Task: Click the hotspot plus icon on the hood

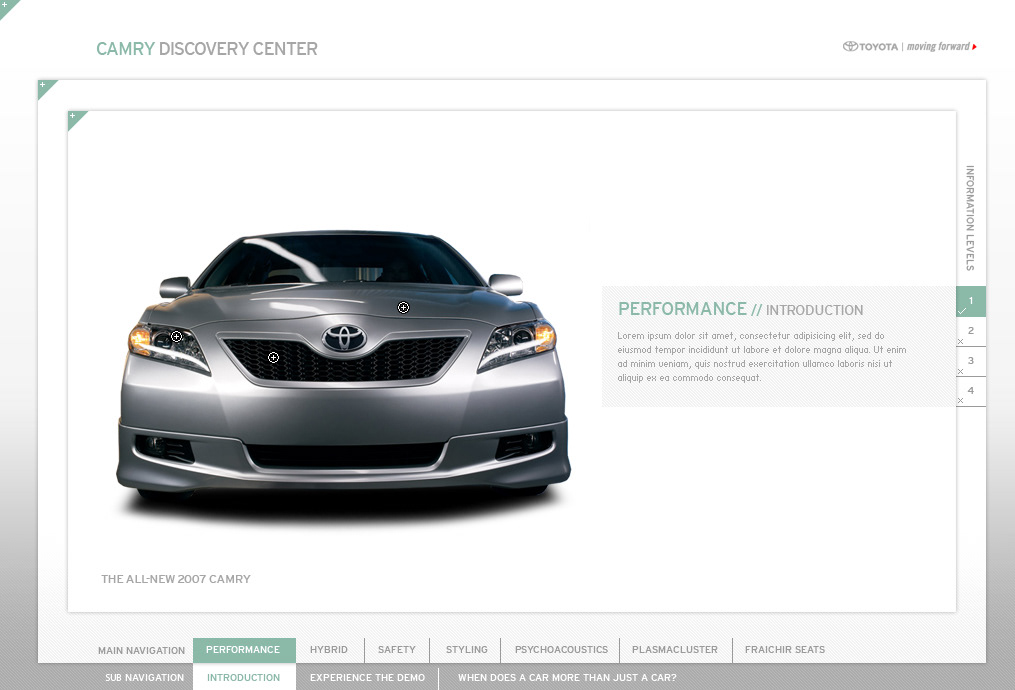Action: click(x=403, y=307)
